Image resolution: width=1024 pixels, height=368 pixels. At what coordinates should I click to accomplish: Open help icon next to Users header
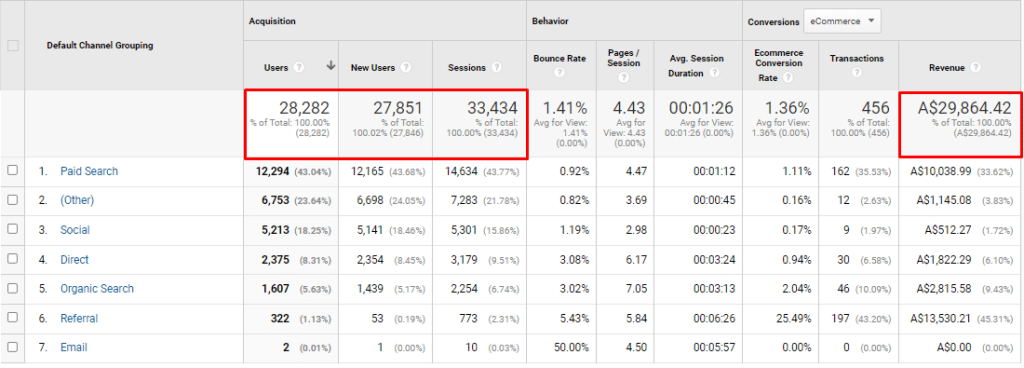tap(298, 67)
